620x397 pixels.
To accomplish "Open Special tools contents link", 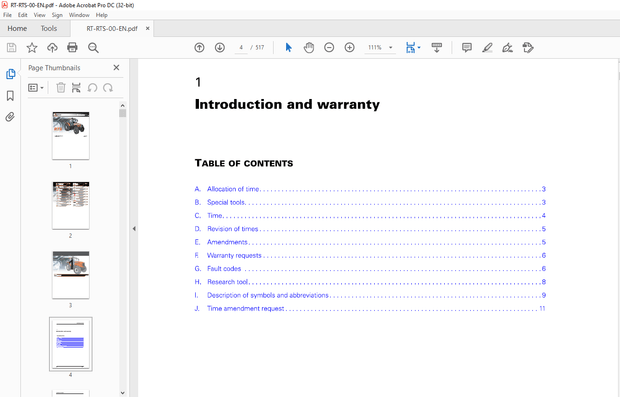I will pos(370,202).
